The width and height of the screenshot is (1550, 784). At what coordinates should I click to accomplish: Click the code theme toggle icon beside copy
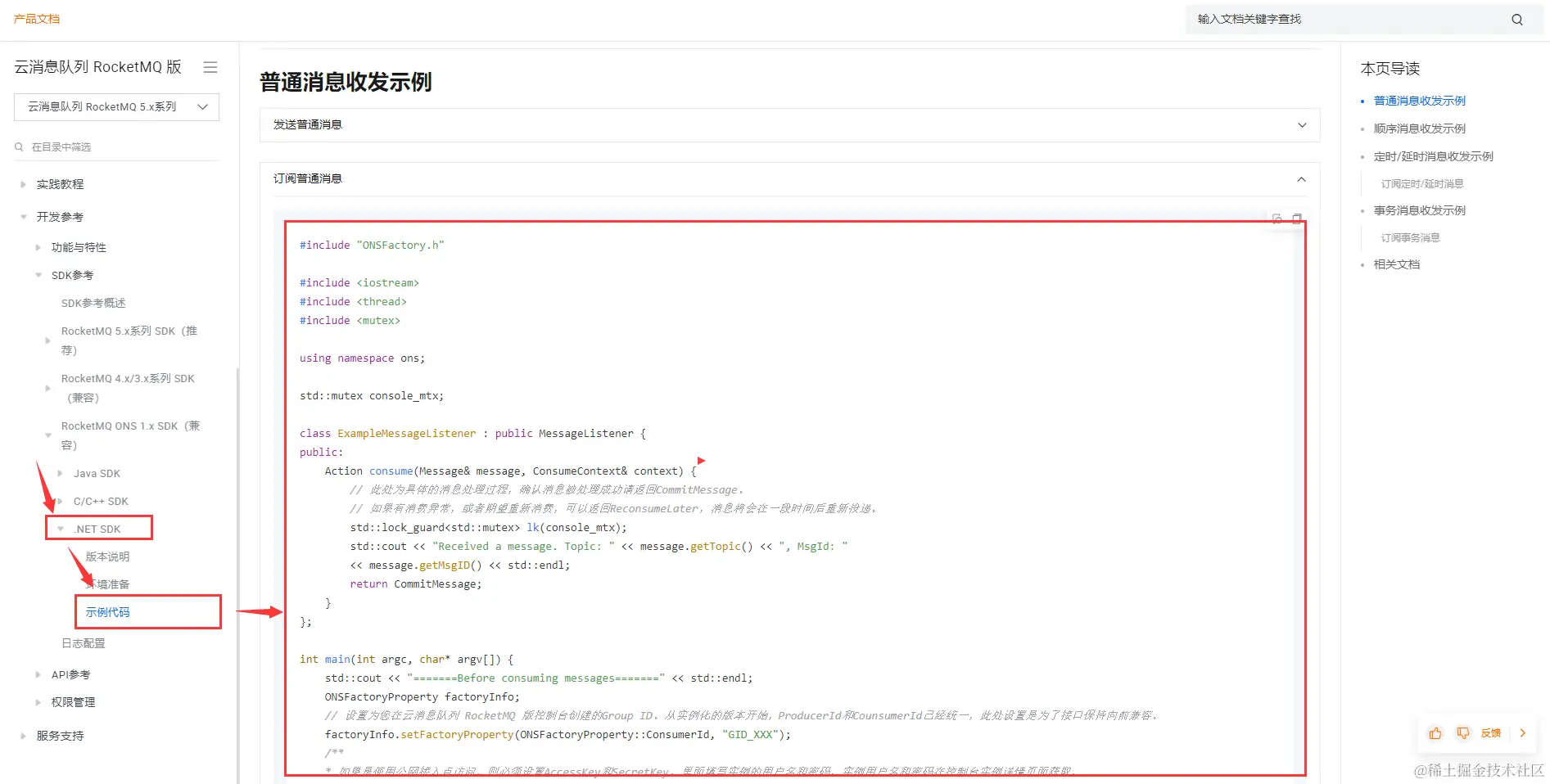coord(1277,219)
